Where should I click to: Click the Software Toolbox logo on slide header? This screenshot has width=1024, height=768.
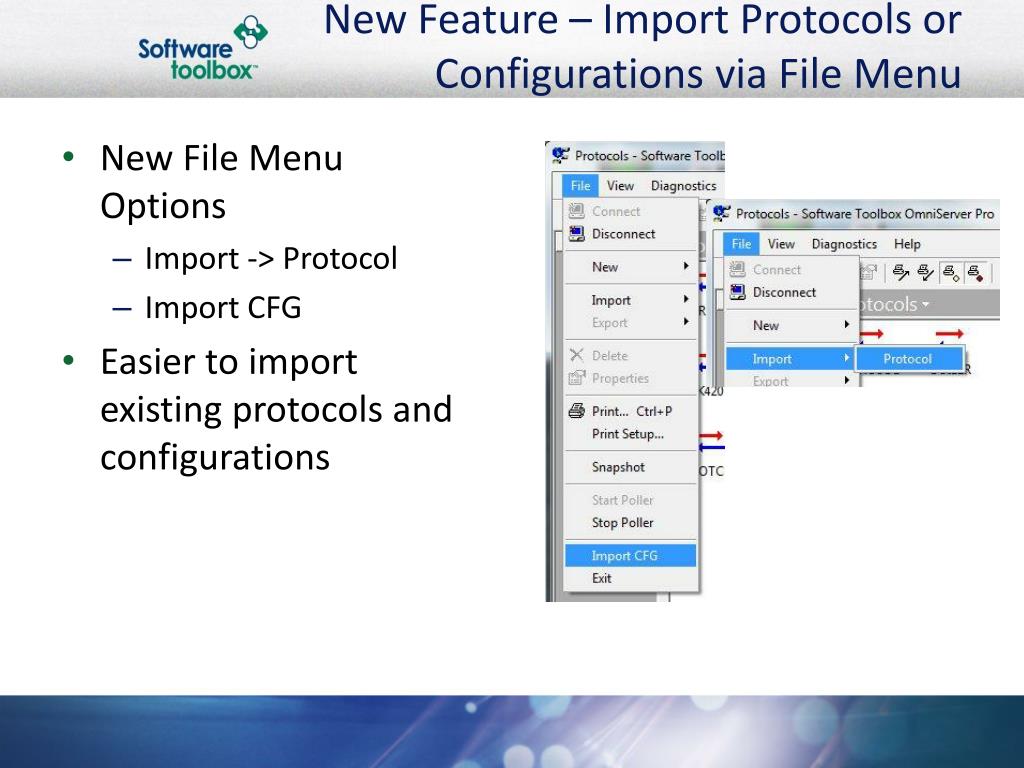(203, 48)
